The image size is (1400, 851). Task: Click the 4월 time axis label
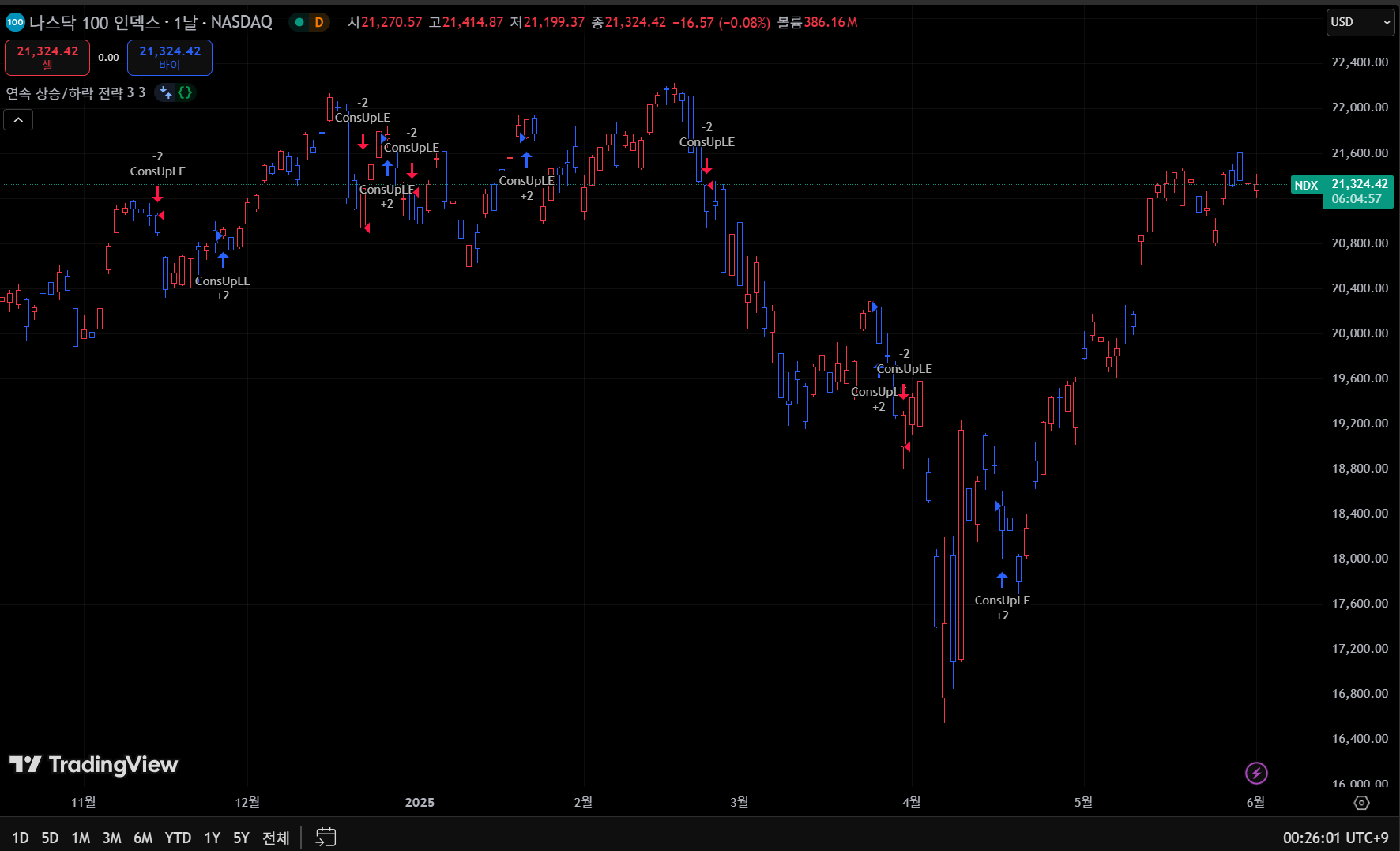[x=911, y=802]
